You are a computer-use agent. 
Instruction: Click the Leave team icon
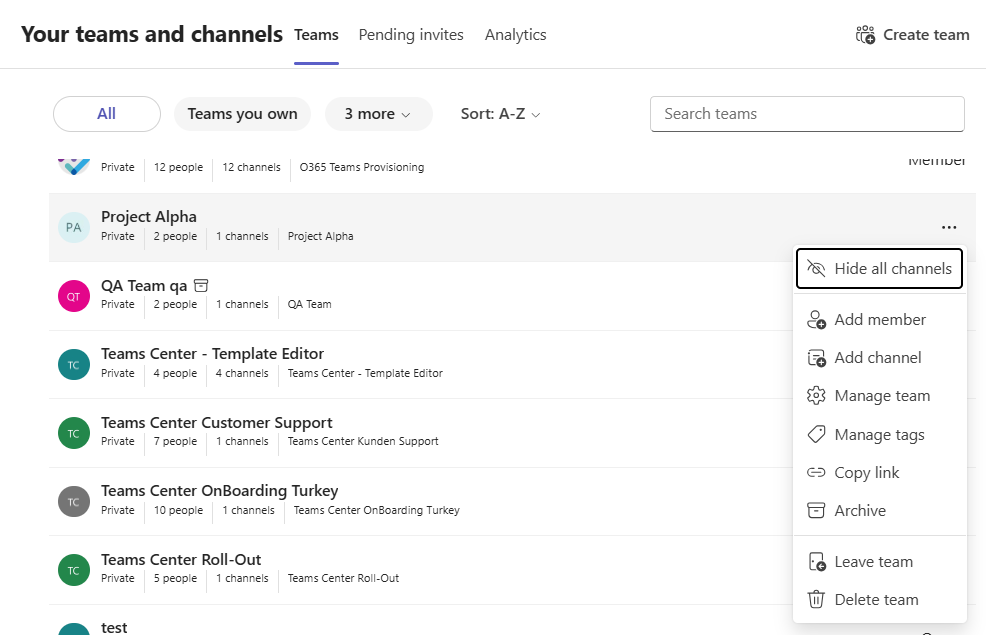pyautogui.click(x=817, y=561)
